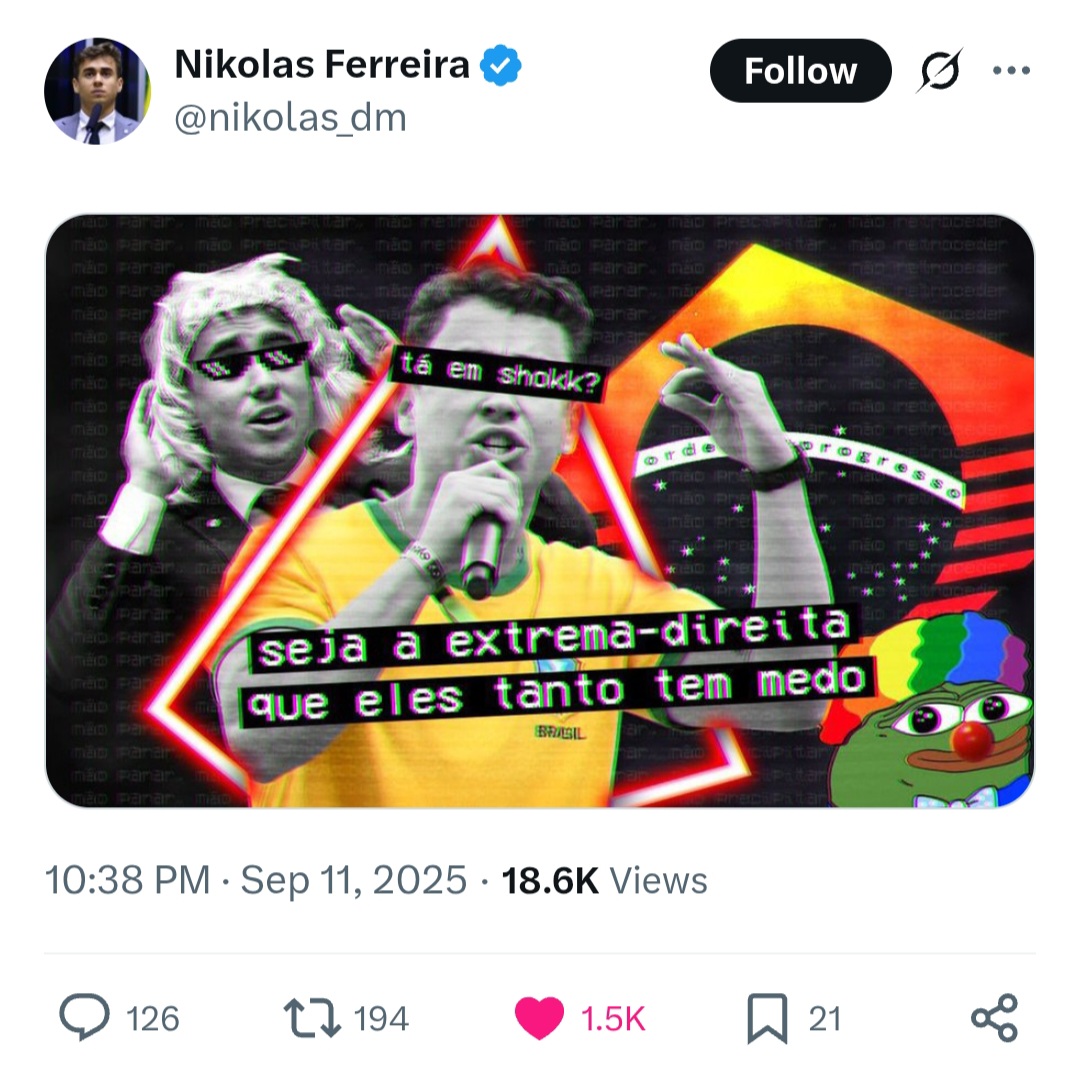Toggle the pink heart like icon

point(539,1018)
